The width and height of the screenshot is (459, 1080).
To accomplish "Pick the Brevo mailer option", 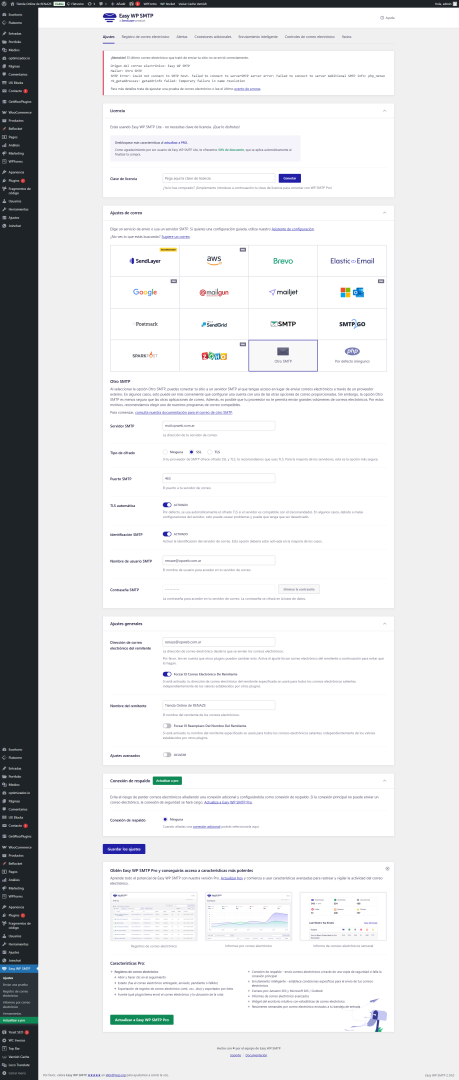I will click(x=283, y=261).
